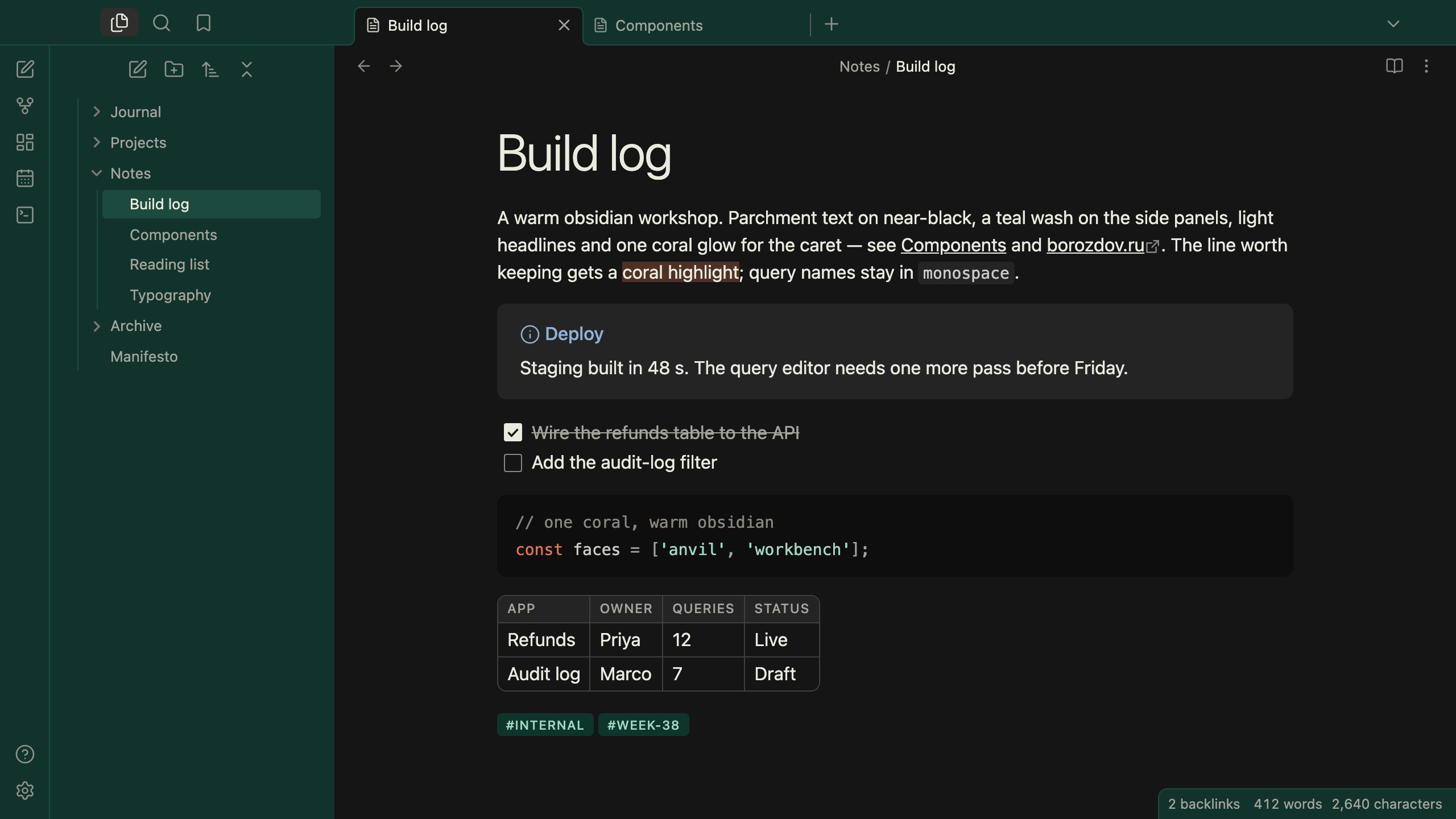Navigate back with left arrow
Viewport: 1456px width, 819px height.
(364, 66)
